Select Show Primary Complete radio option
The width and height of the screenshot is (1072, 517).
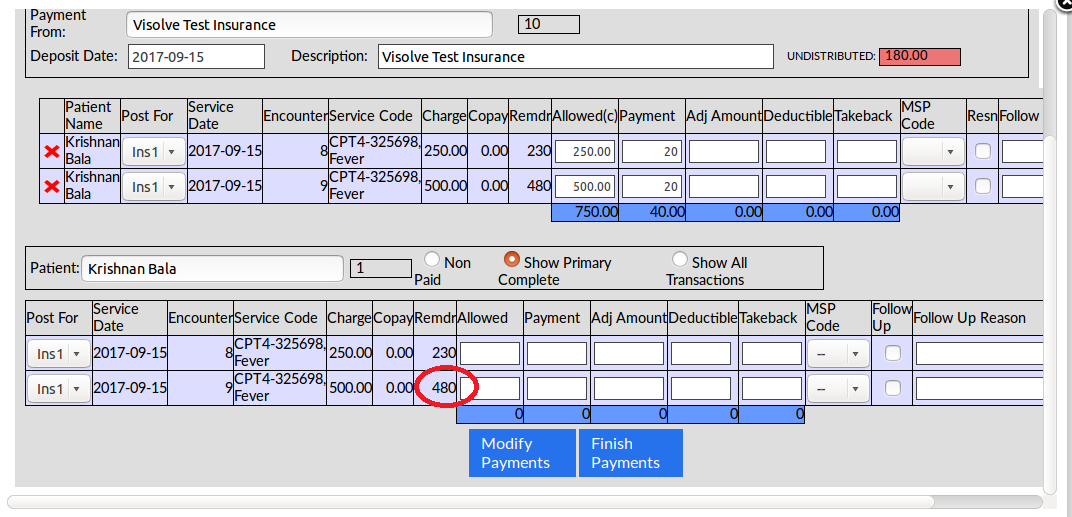point(511,259)
